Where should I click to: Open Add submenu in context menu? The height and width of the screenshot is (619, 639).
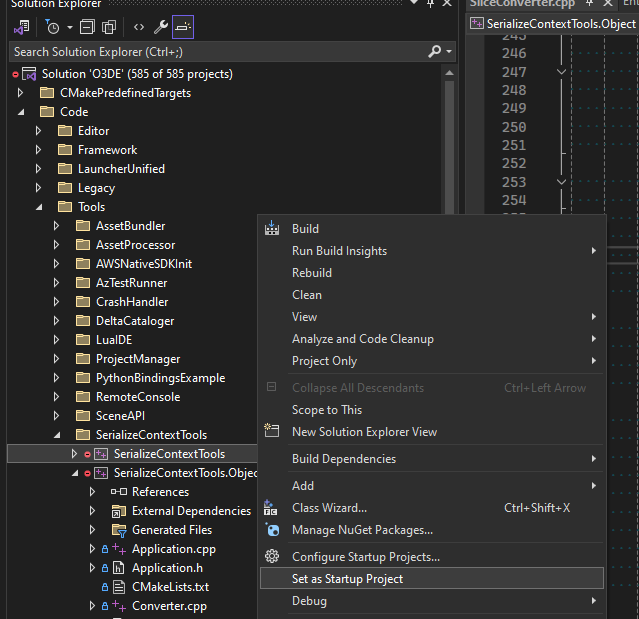click(x=432, y=485)
